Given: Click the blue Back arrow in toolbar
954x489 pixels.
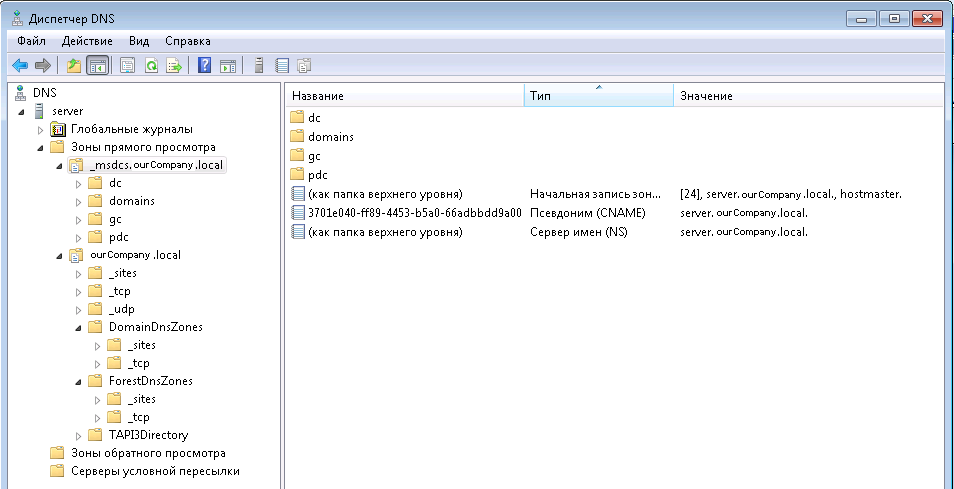Looking at the screenshot, I should (x=19, y=66).
